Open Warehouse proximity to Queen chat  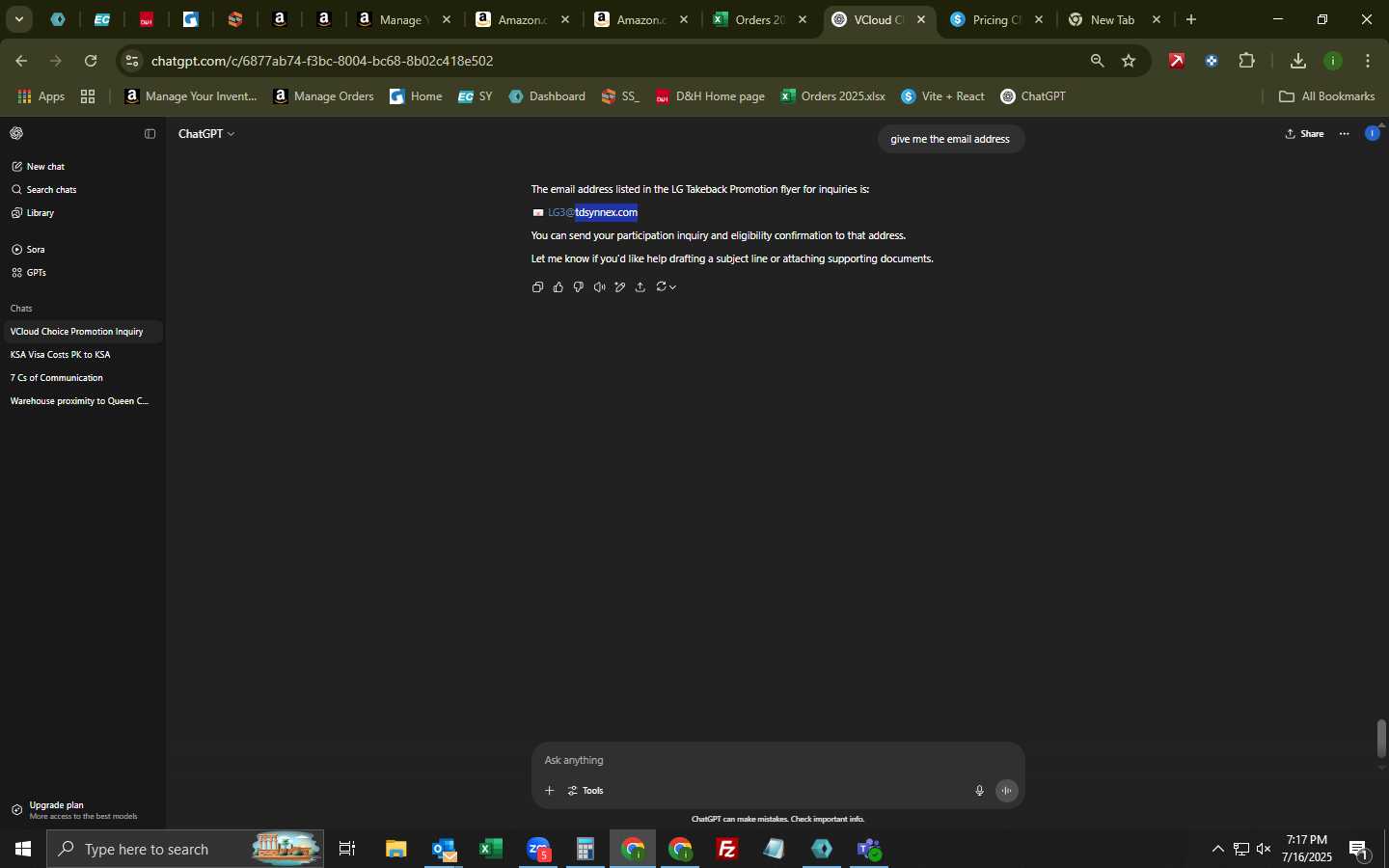[x=81, y=401]
